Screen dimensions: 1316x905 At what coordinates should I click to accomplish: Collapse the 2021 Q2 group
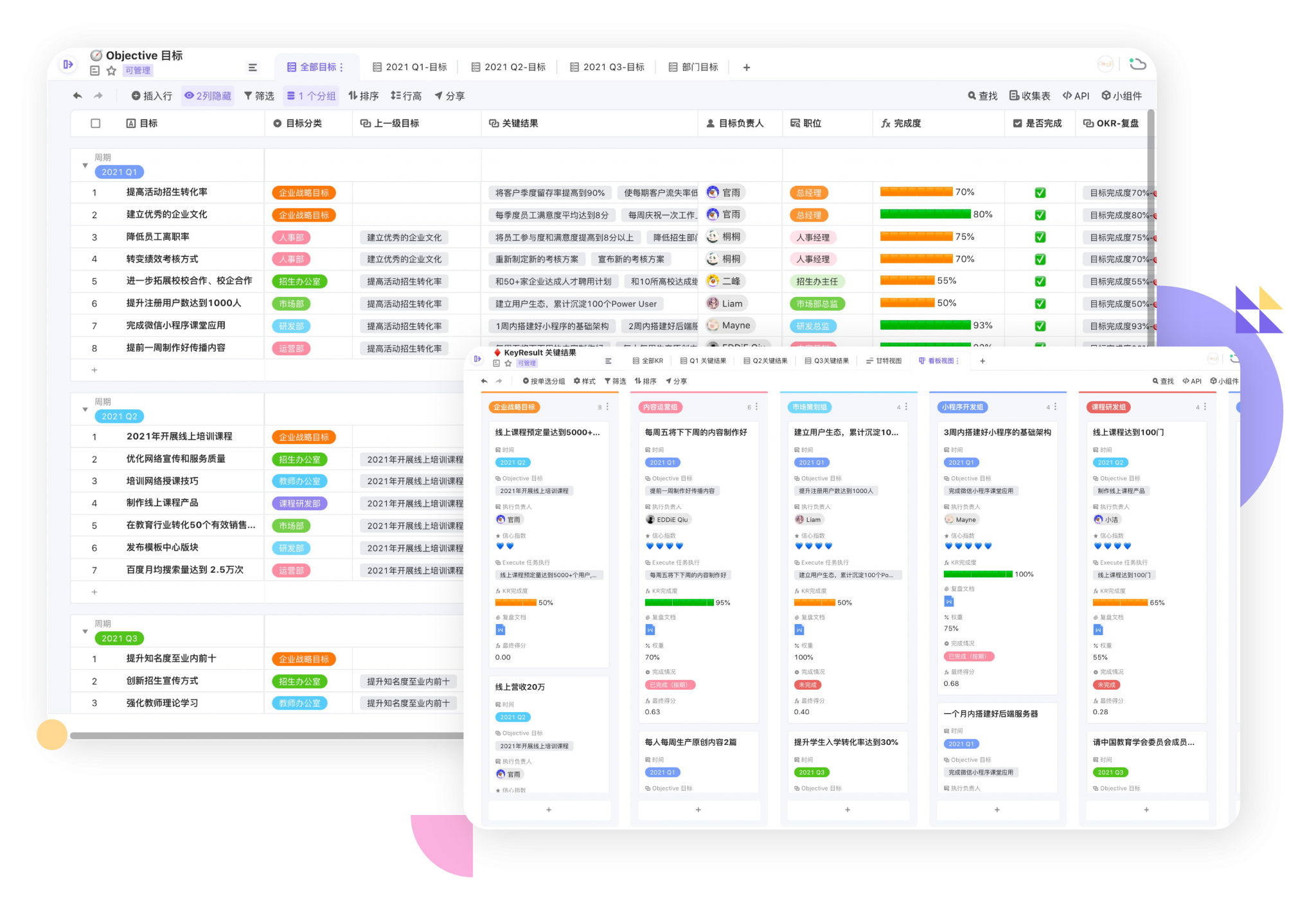tap(85, 409)
